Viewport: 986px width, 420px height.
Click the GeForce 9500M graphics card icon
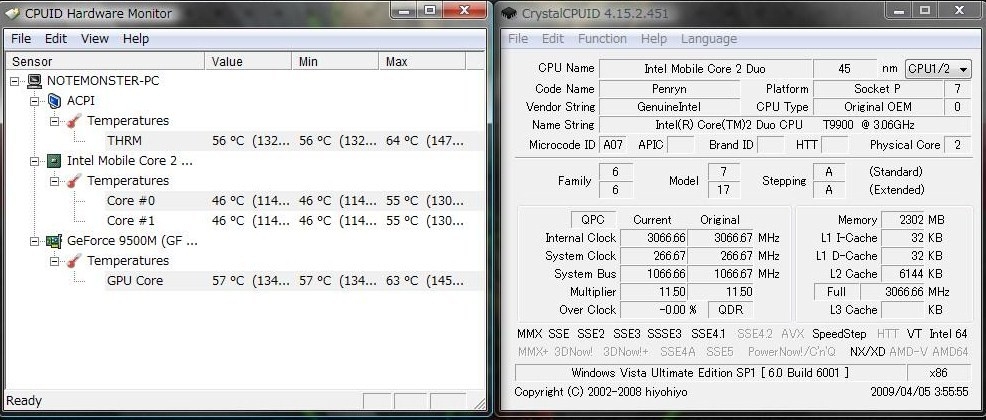pyautogui.click(x=55, y=241)
